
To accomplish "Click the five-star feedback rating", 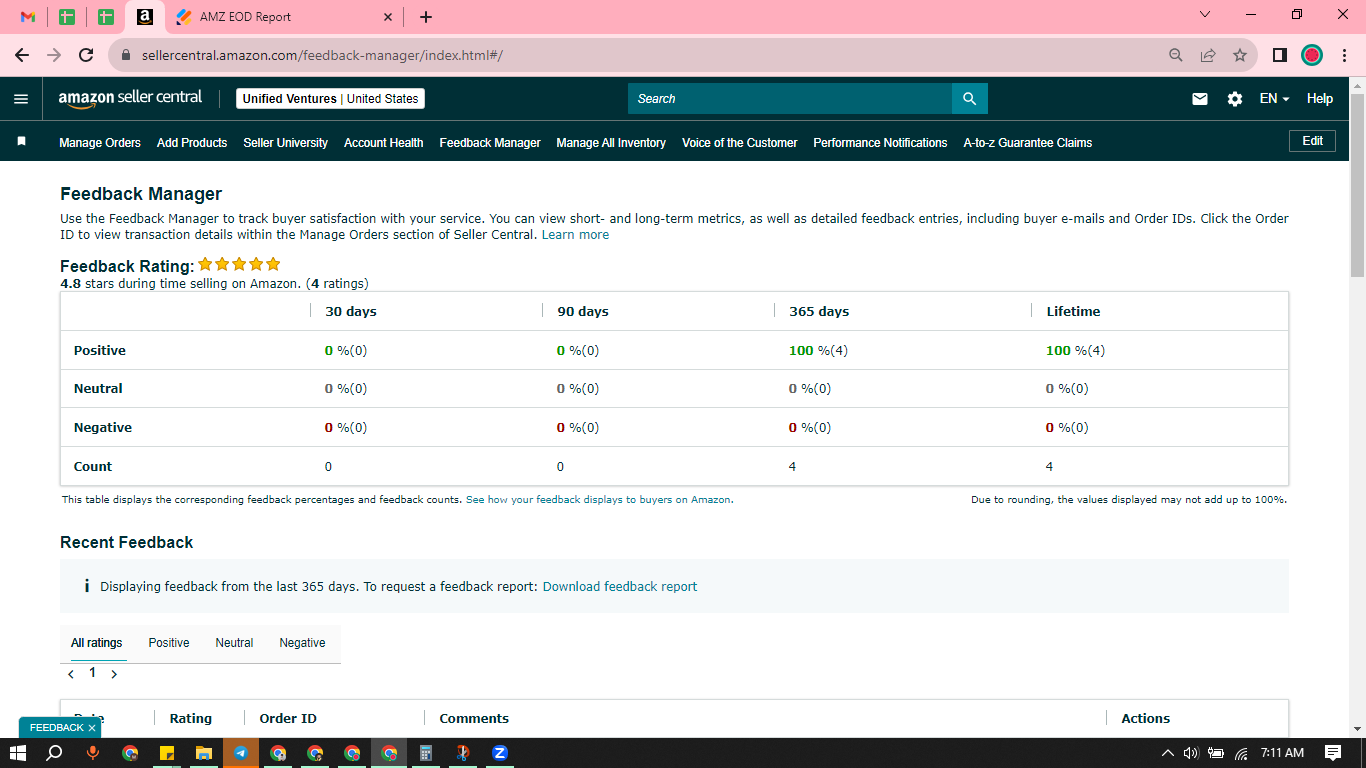I will click(239, 265).
